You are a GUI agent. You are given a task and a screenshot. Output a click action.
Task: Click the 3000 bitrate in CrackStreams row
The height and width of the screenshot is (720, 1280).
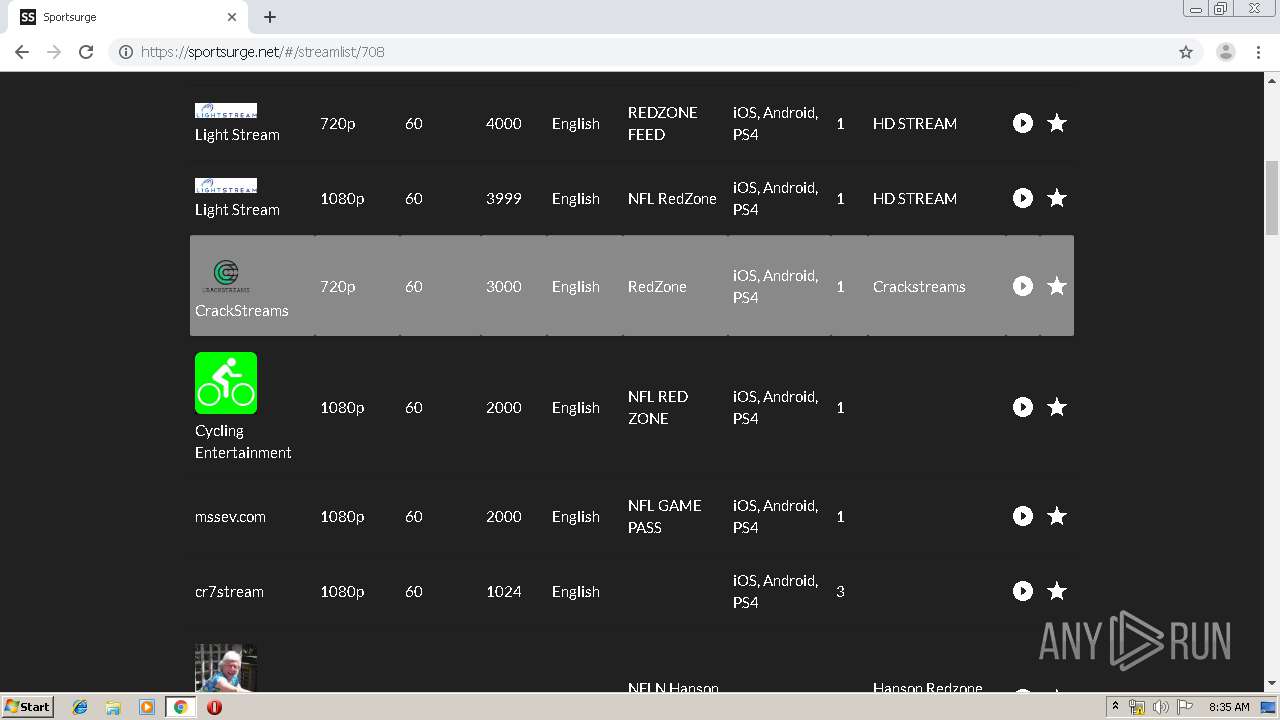click(504, 287)
